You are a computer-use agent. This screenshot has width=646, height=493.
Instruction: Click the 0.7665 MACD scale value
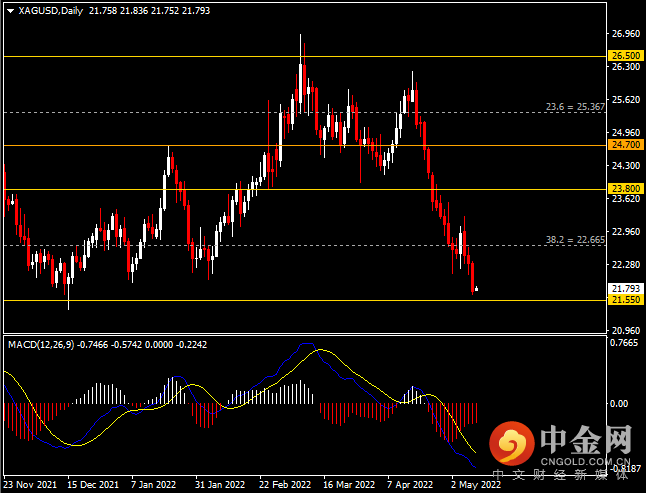coord(624,343)
